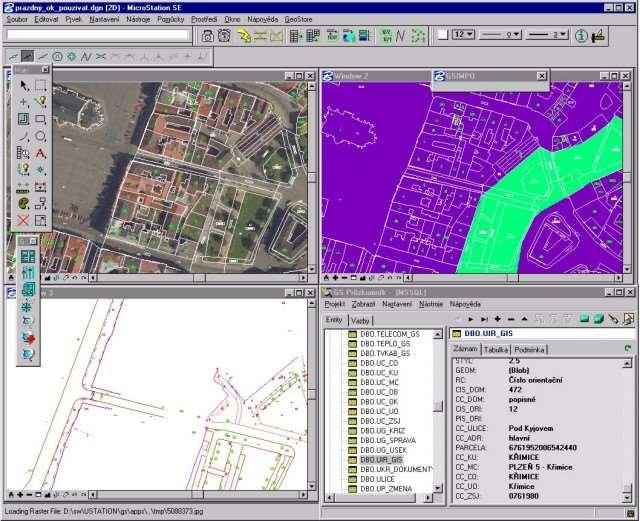This screenshot has height=521, width=640.
Task: Click the green cube icon in GS toolbar
Action: point(599,319)
